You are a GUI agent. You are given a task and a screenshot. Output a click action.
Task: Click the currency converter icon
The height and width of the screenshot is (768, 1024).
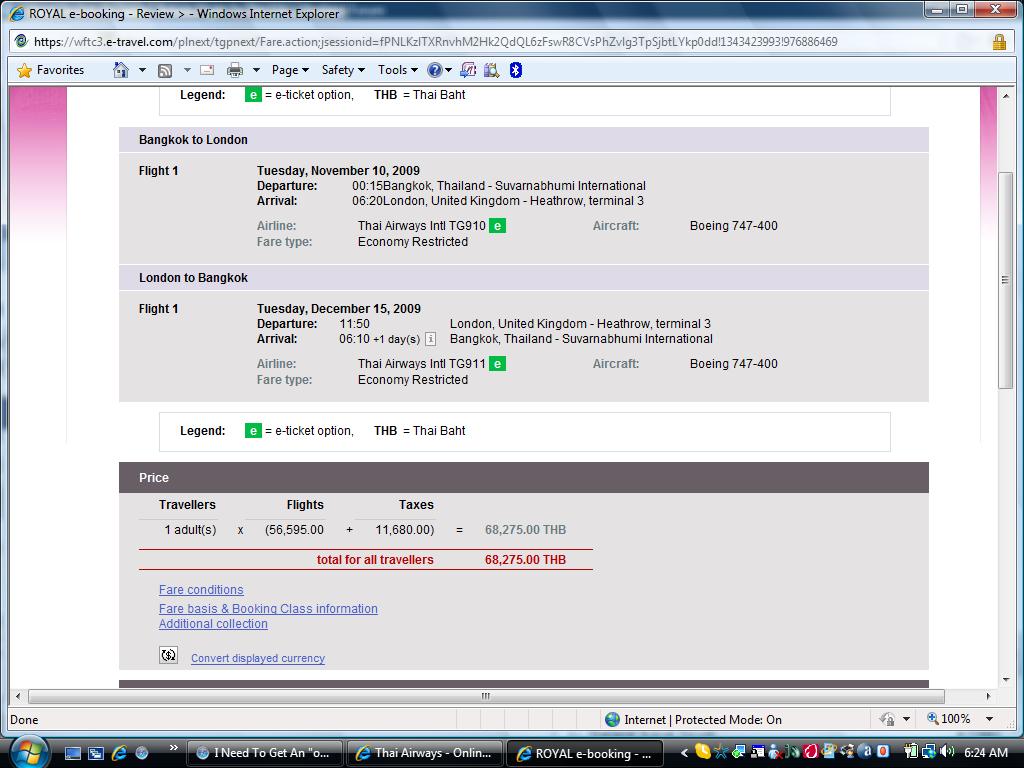coord(168,655)
